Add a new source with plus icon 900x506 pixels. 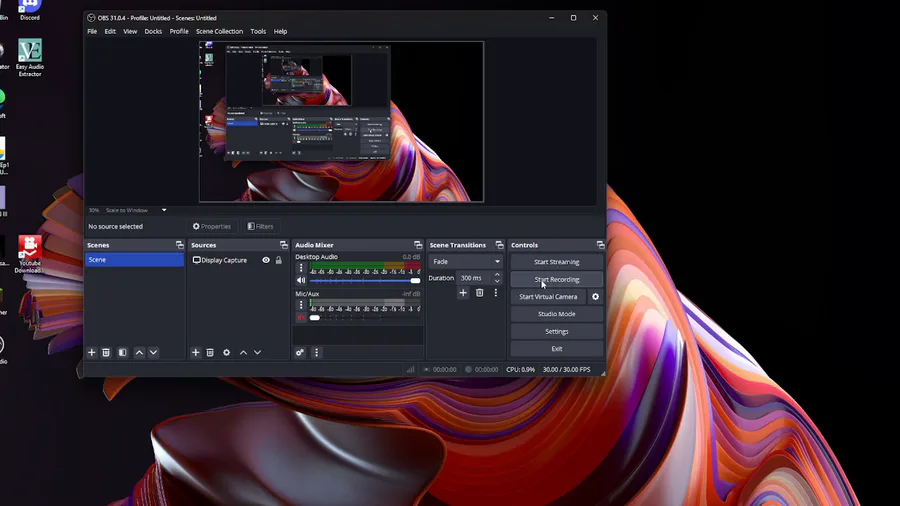pos(195,352)
